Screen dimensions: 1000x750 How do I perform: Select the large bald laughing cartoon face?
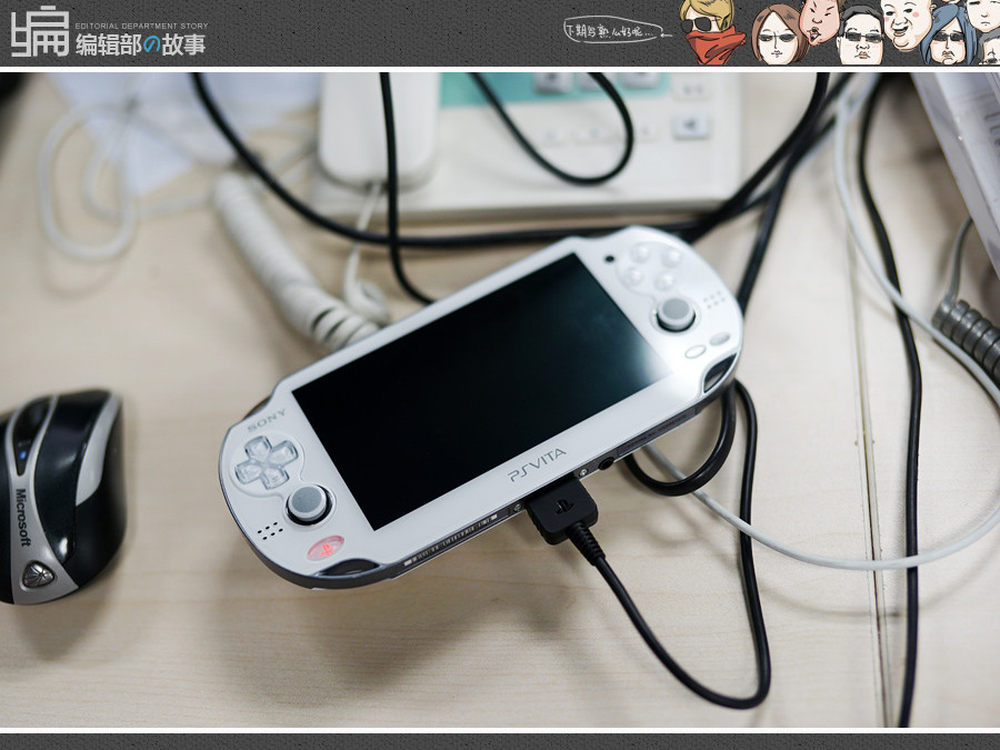(x=906, y=24)
